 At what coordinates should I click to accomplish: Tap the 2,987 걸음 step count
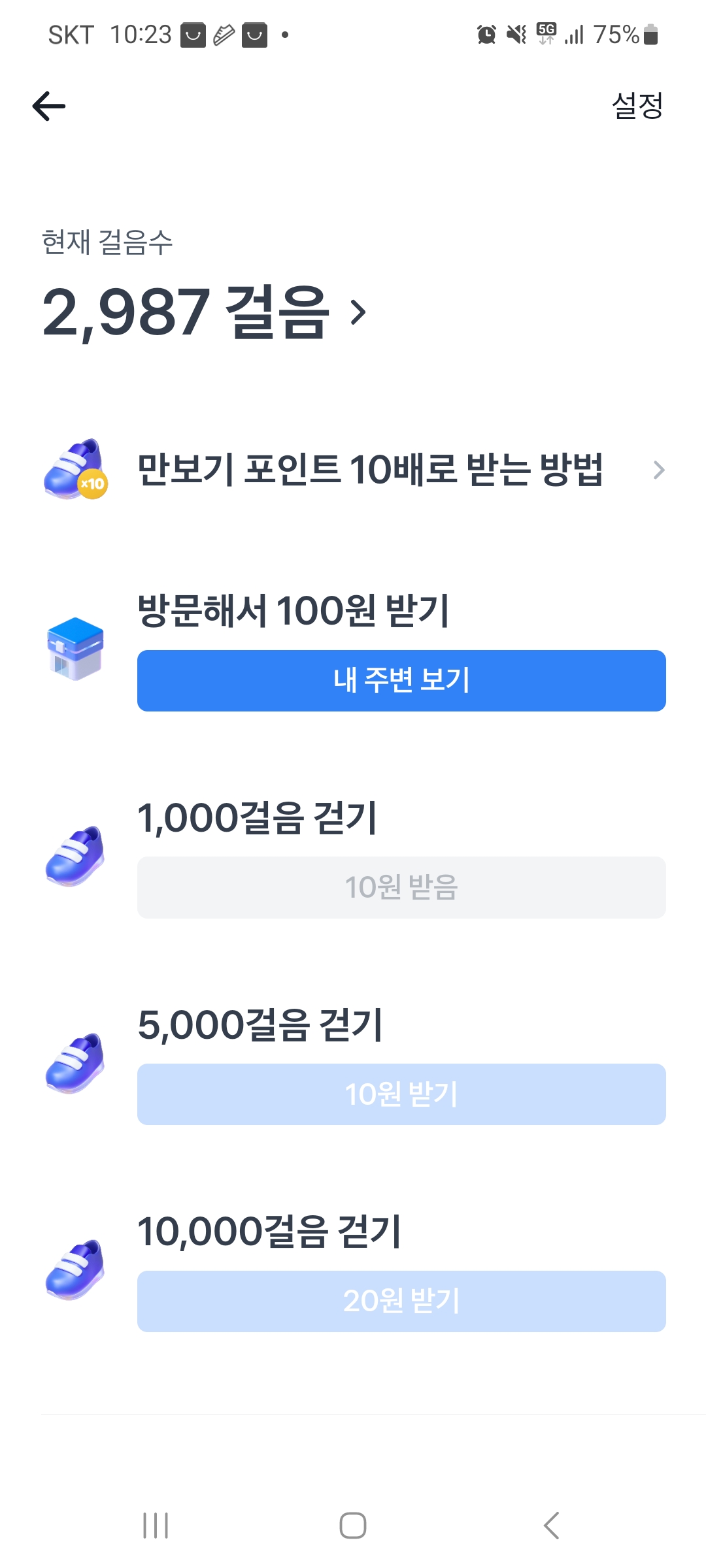[x=186, y=312]
